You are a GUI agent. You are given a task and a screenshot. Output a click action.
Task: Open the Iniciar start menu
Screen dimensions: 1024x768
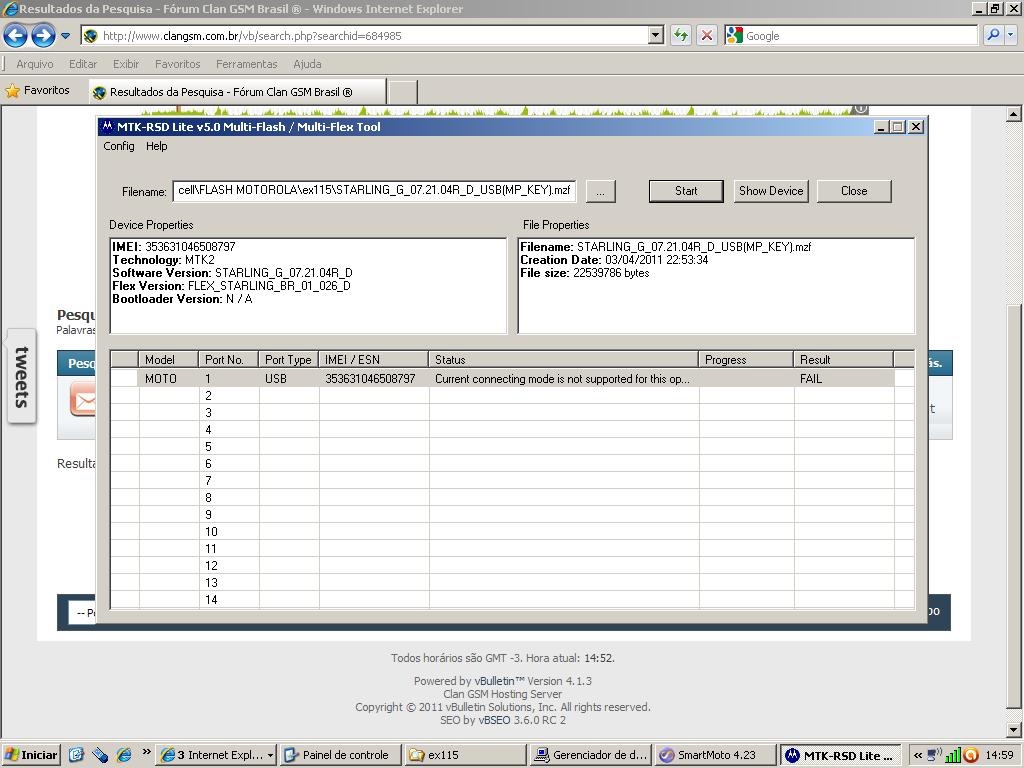[x=31, y=755]
